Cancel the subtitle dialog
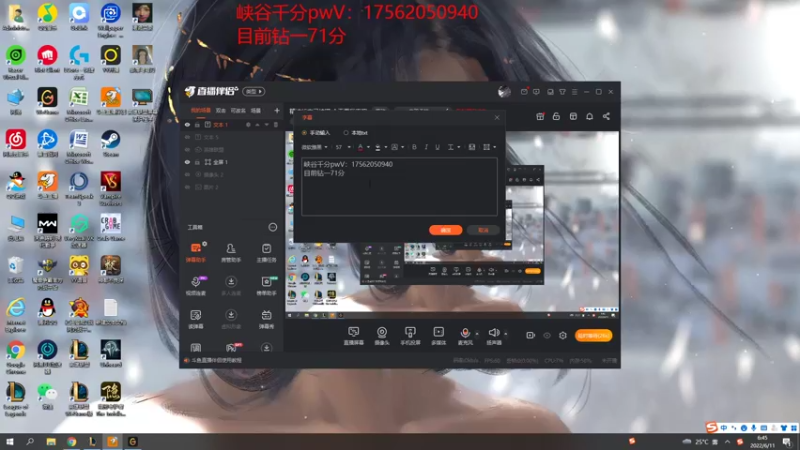This screenshot has height=450, width=800. [x=483, y=230]
